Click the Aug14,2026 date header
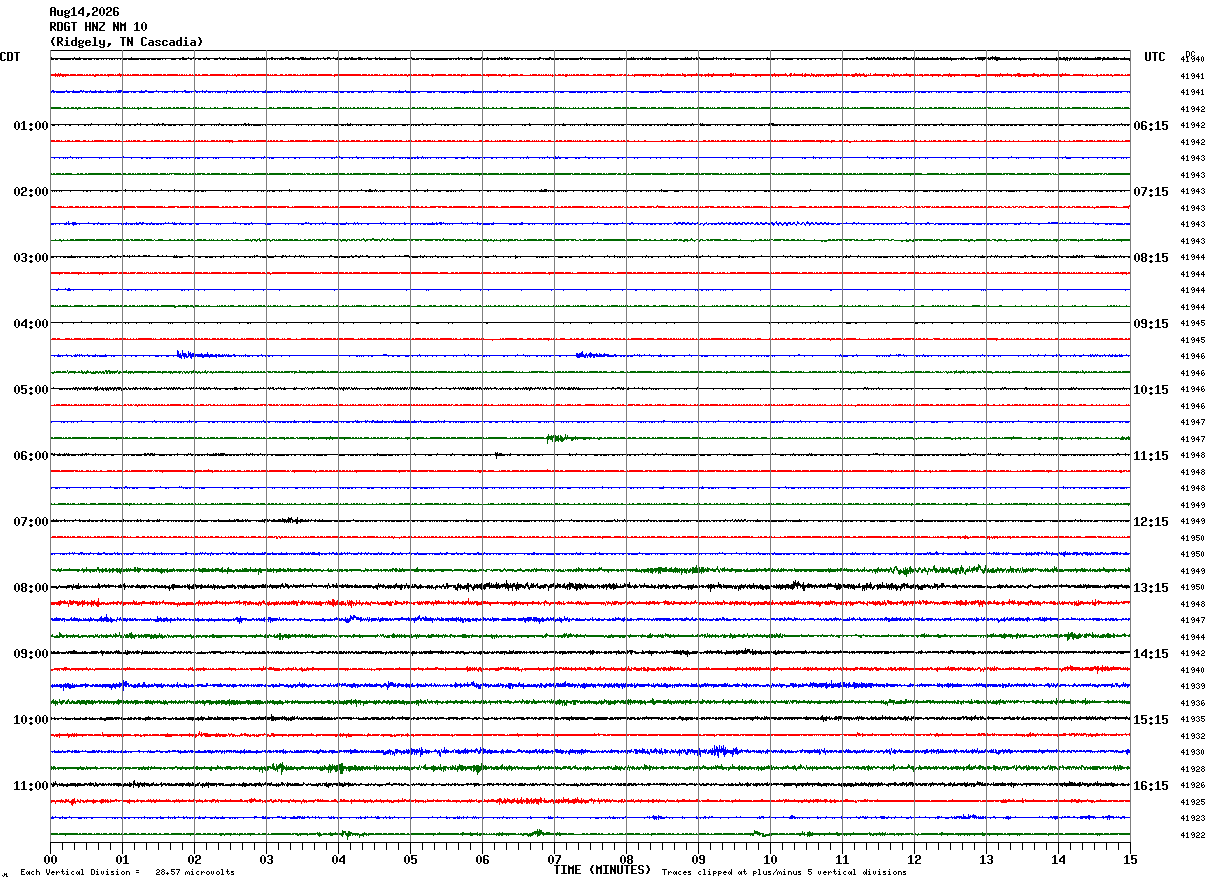 pyautogui.click(x=84, y=12)
